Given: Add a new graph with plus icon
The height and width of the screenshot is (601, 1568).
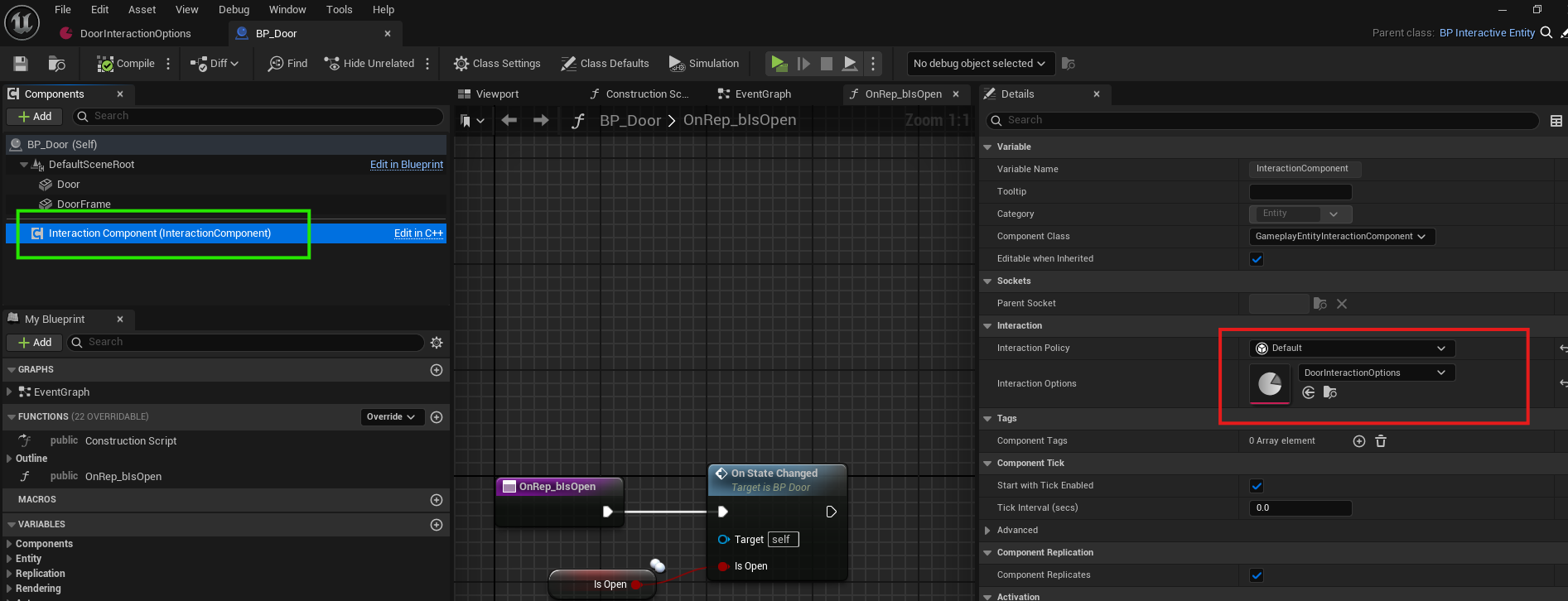Looking at the screenshot, I should pos(437,370).
